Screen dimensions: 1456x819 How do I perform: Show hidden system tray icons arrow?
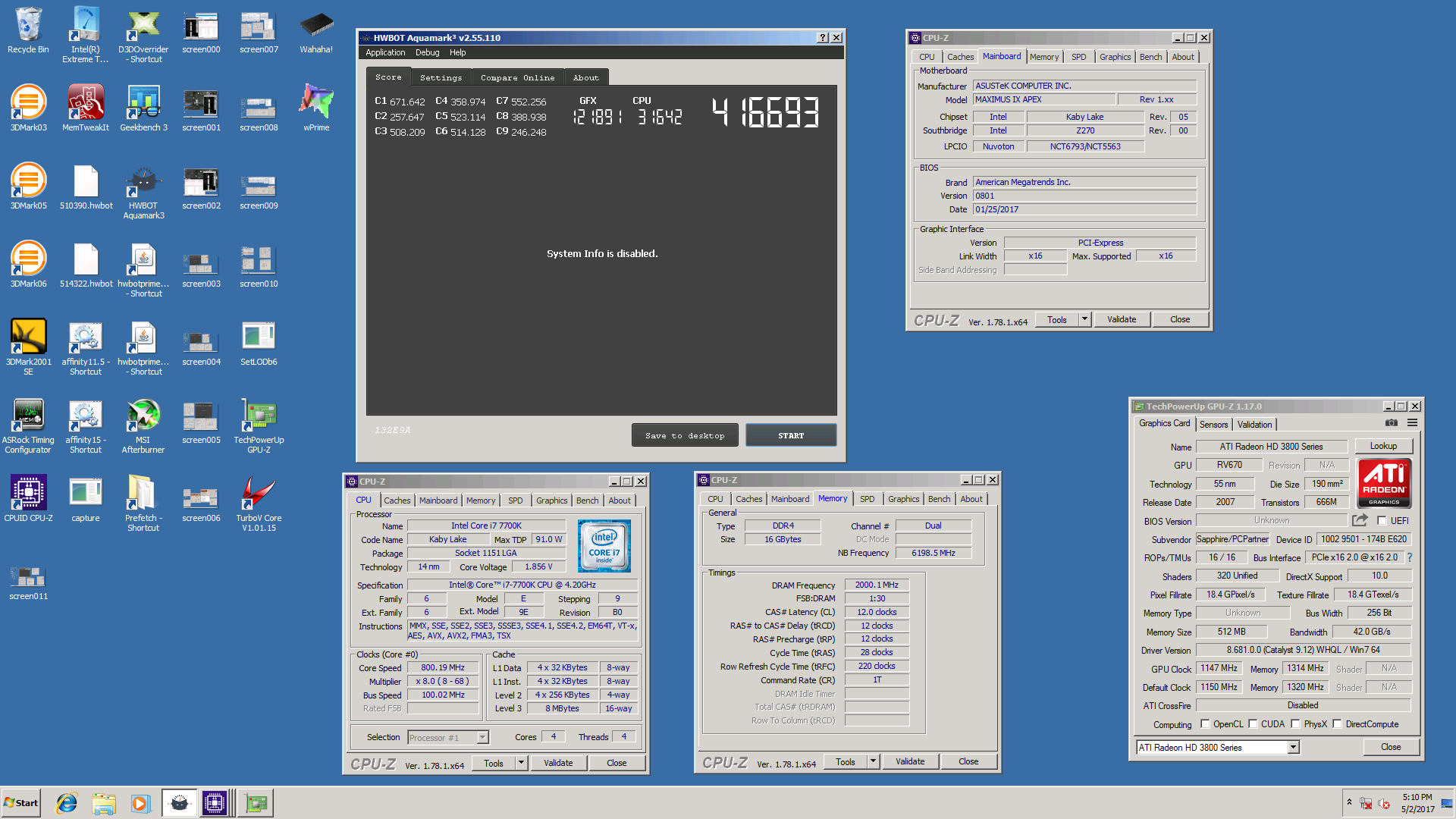coord(1349,802)
